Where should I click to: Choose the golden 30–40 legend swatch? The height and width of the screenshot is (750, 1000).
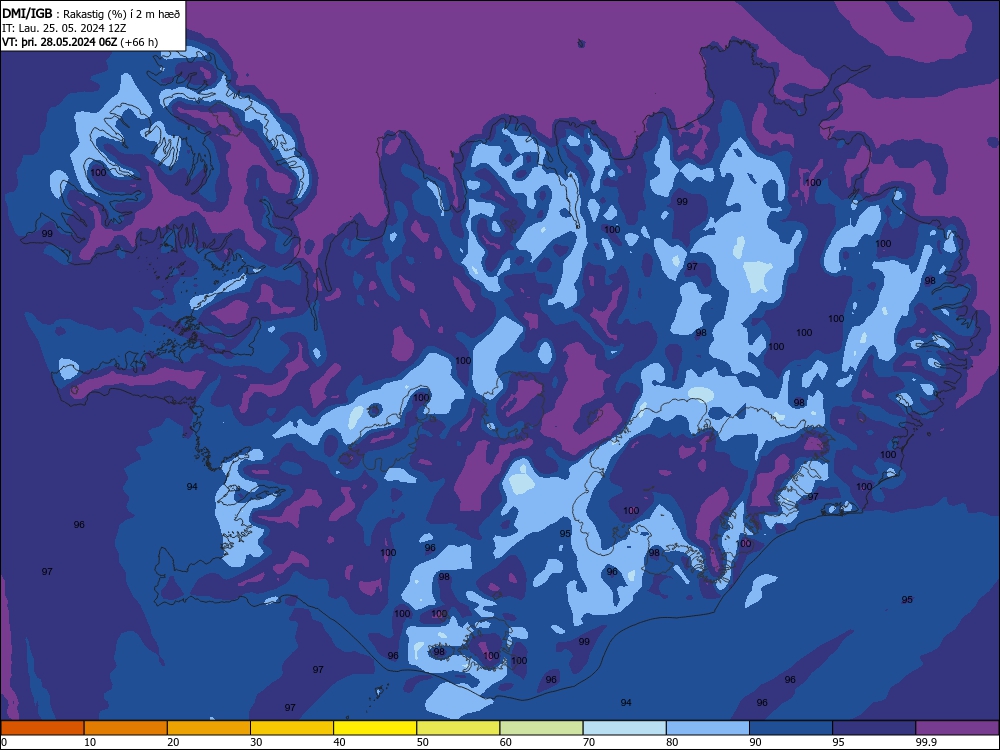tap(292, 728)
